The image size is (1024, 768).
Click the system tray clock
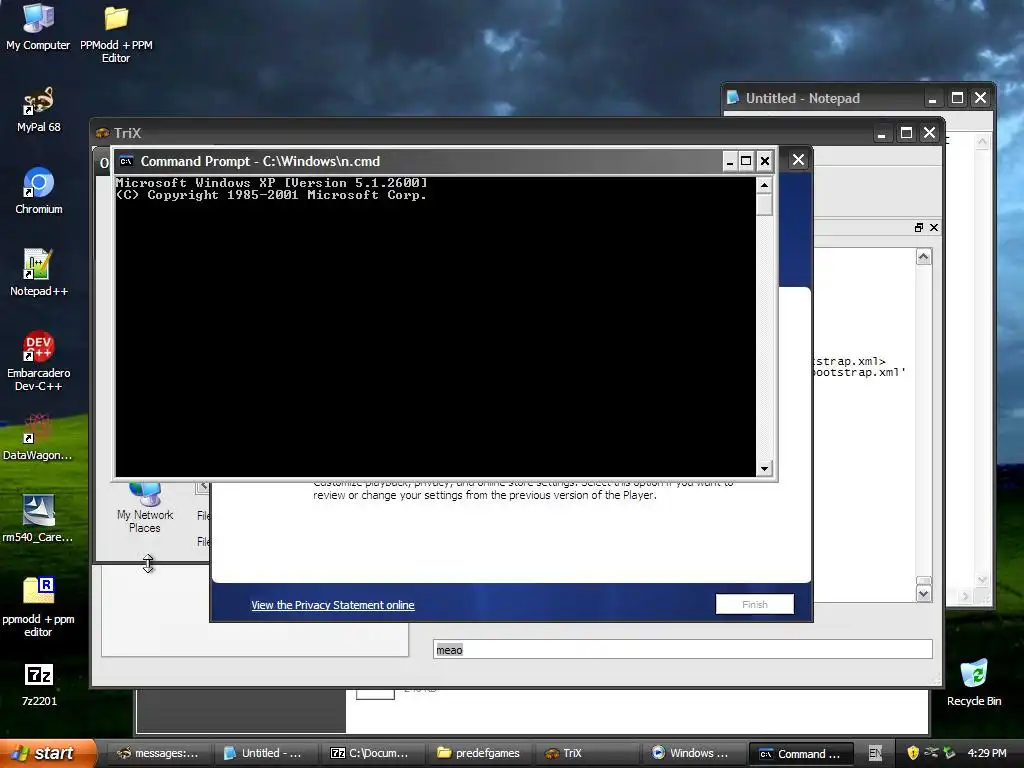coord(987,753)
